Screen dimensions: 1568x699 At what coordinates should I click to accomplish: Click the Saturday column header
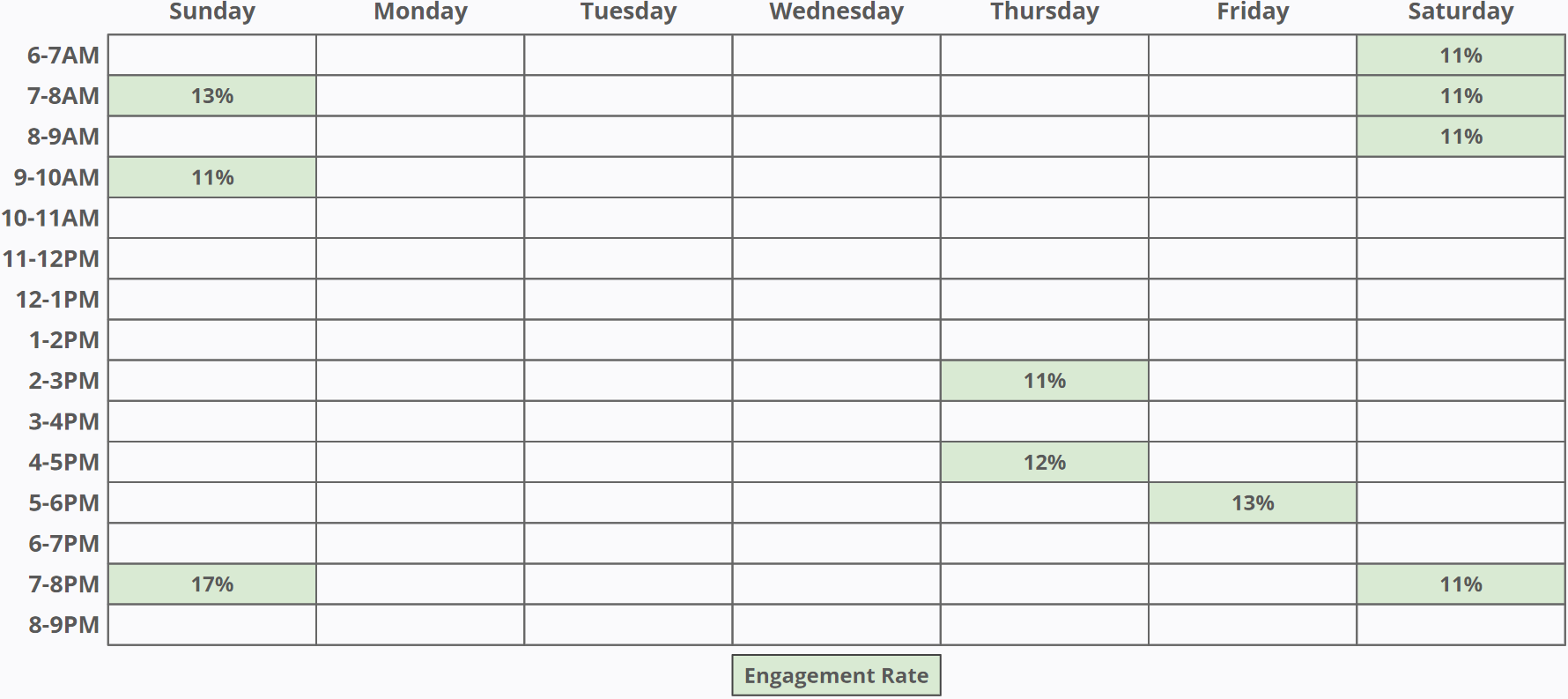pos(1461,11)
